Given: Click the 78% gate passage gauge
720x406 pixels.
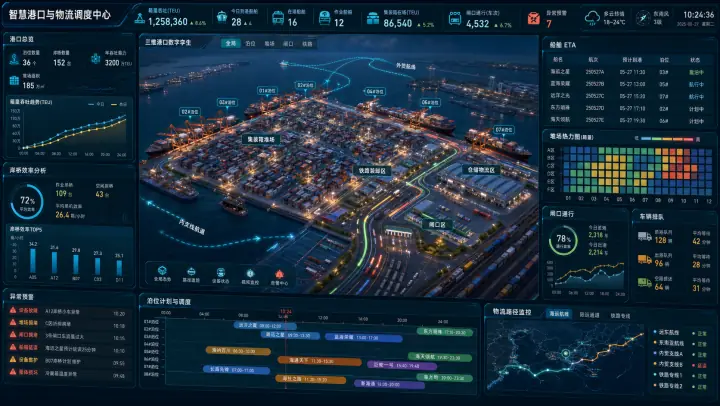Looking at the screenshot, I should click(x=563, y=241).
